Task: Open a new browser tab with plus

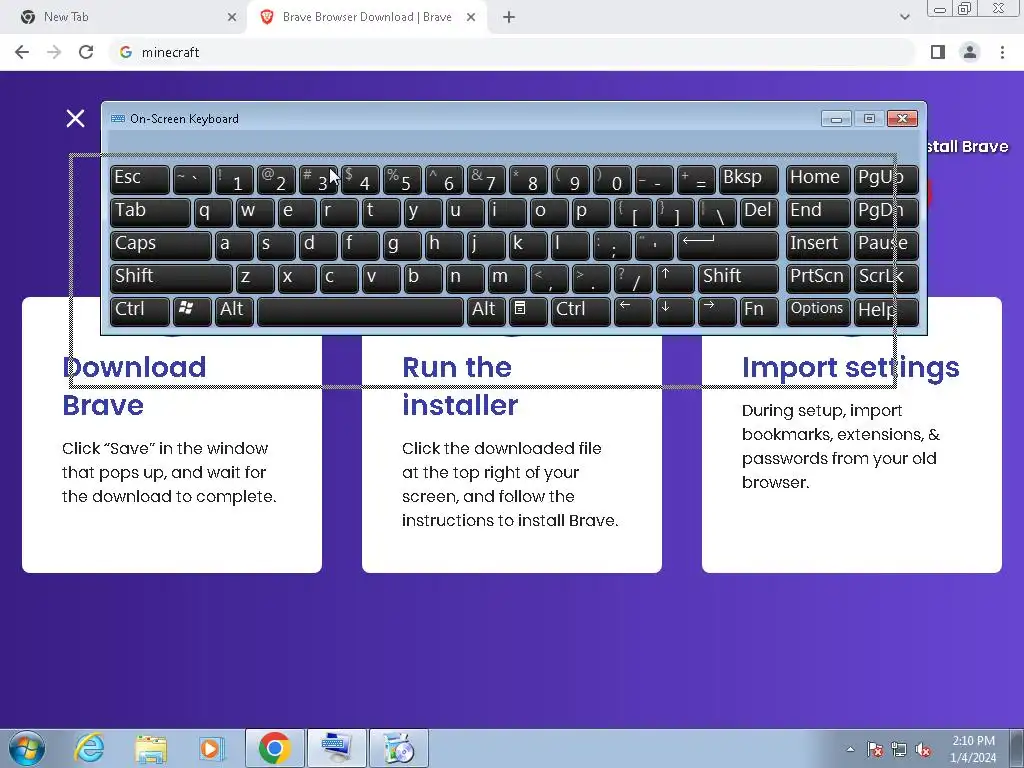Action: (x=509, y=18)
